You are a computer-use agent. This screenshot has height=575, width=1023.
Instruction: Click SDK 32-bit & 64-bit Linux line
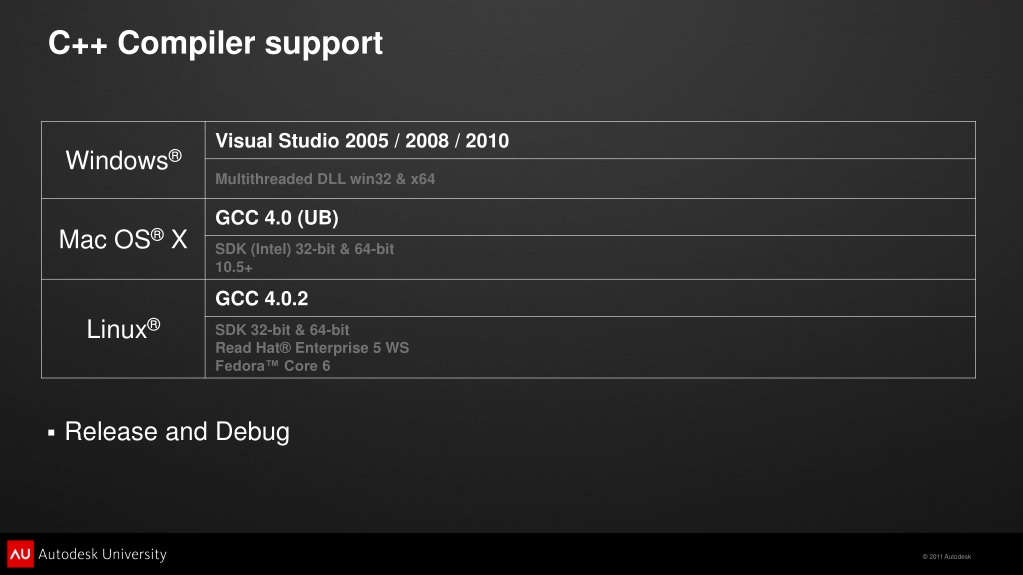point(282,330)
